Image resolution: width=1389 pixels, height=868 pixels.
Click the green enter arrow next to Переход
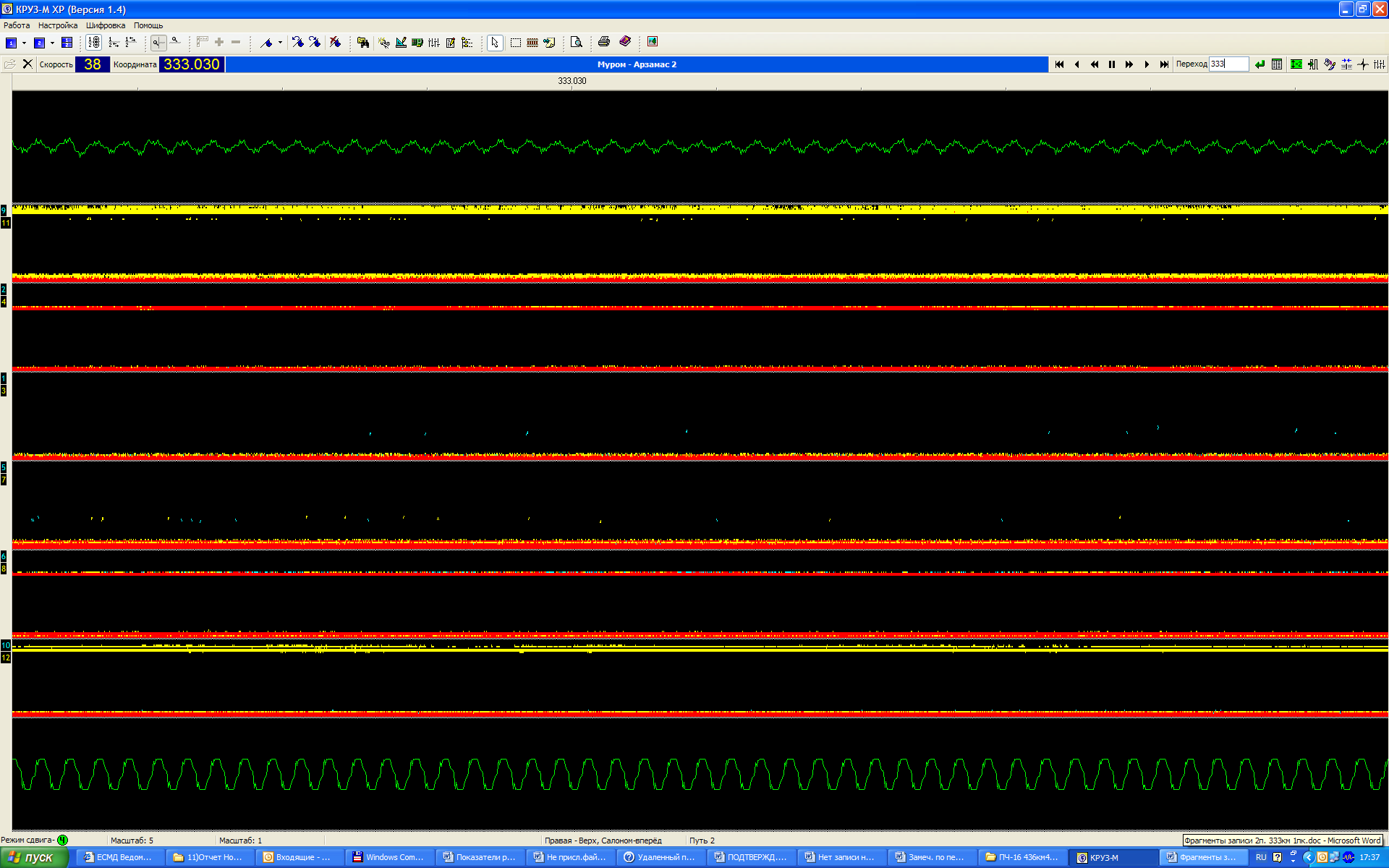pyautogui.click(x=1260, y=64)
